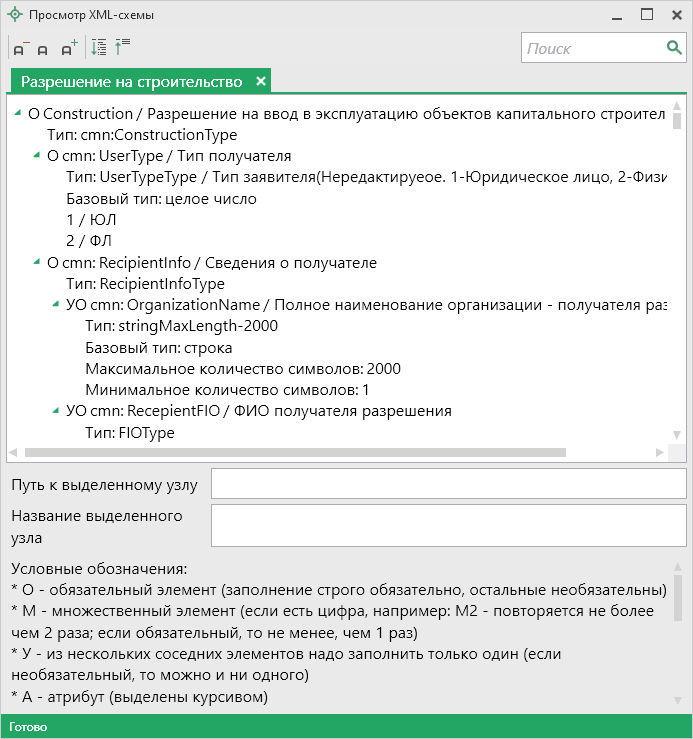Click the collapse all nodes toolbar icon
This screenshot has height=739, width=693.
pos(123,47)
